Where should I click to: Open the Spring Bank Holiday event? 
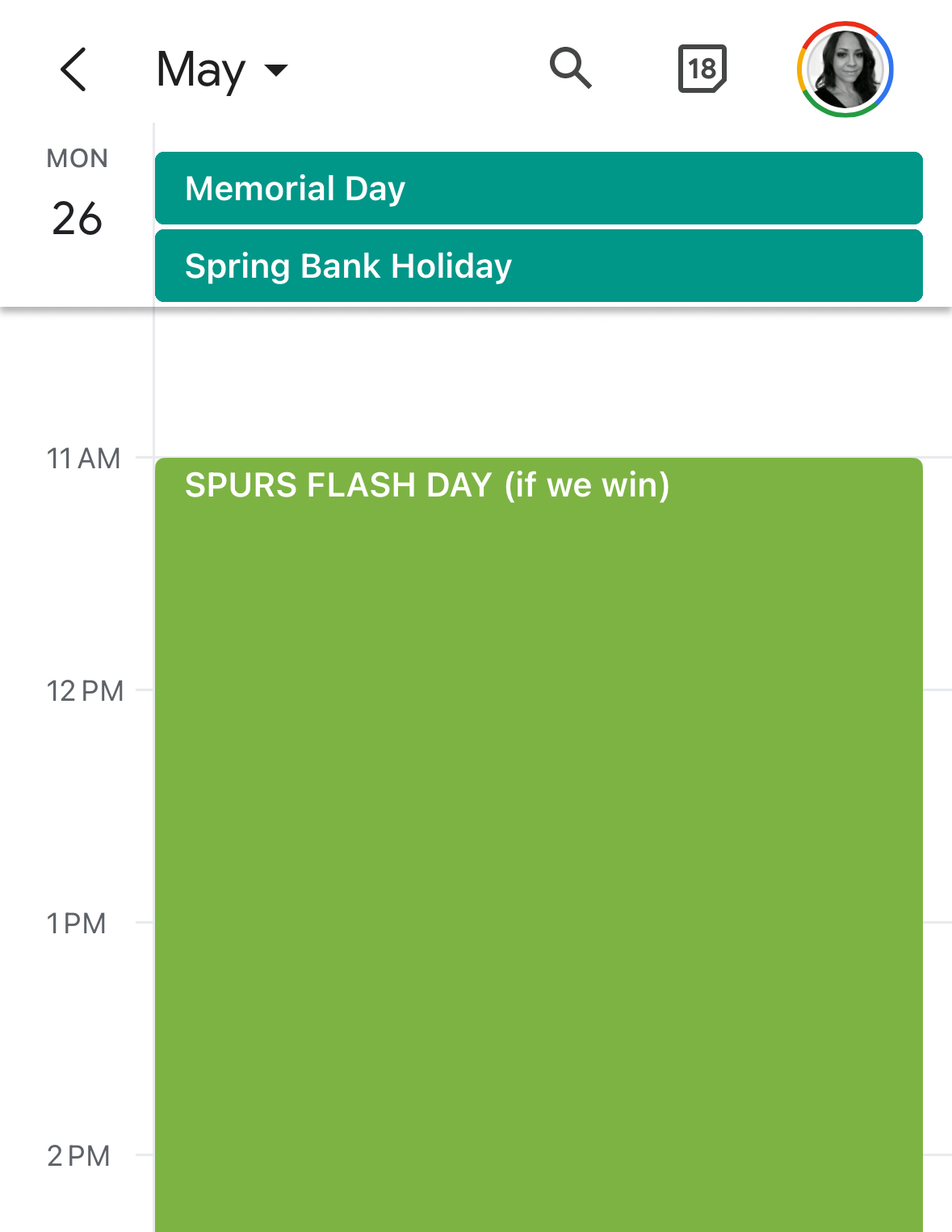pos(538,266)
